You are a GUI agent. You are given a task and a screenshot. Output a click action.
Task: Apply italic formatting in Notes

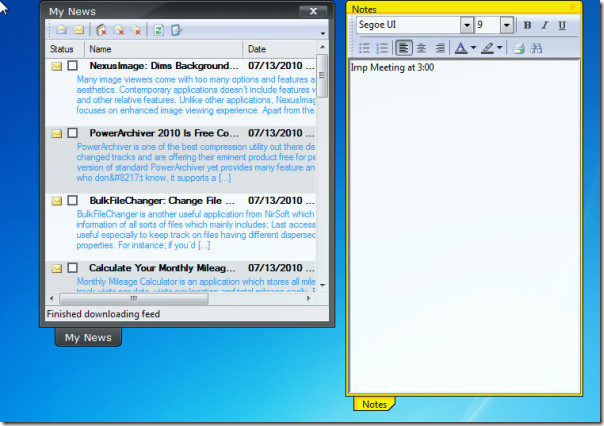pos(545,25)
